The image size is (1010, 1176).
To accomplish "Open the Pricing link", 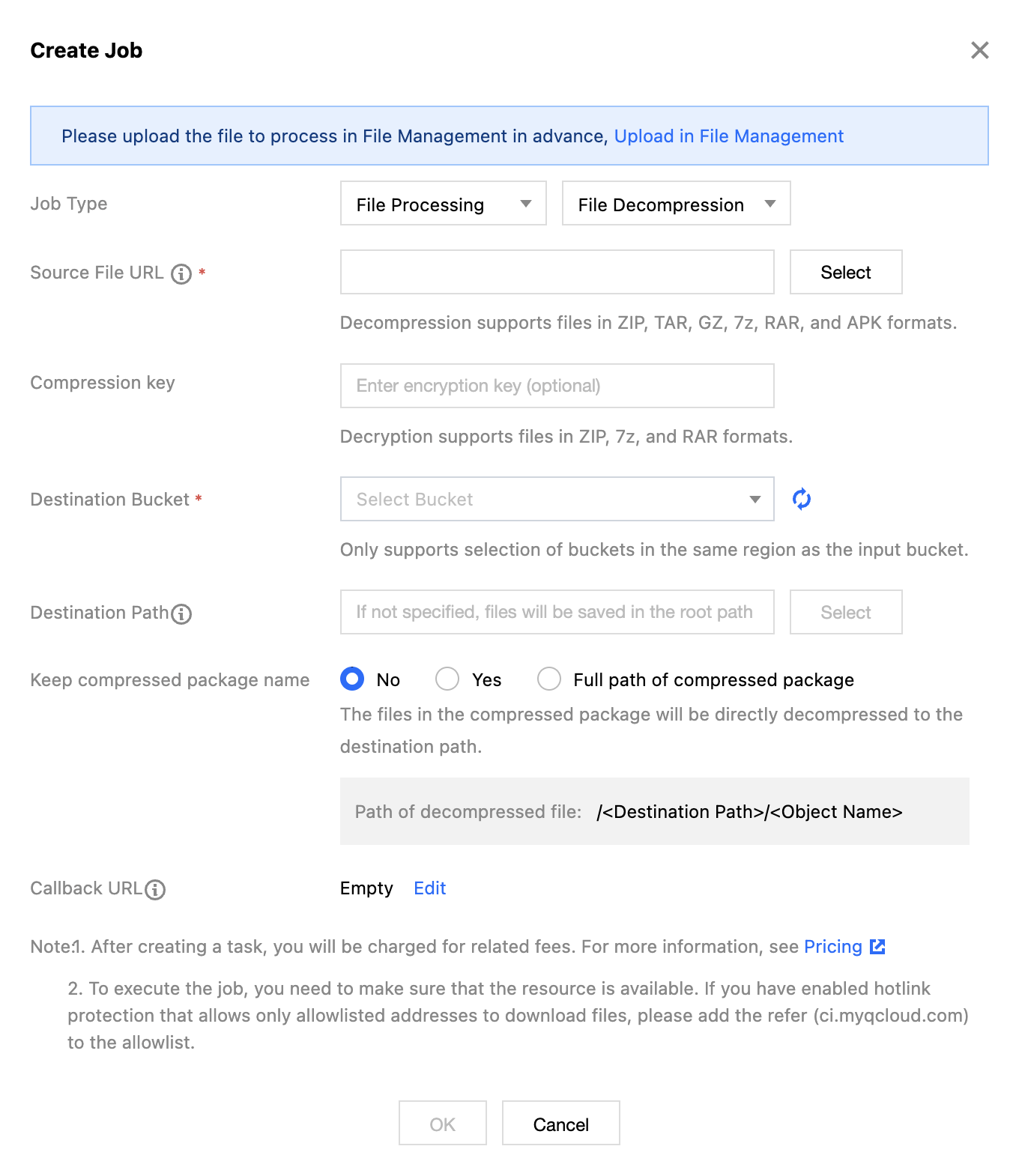I will (832, 947).
